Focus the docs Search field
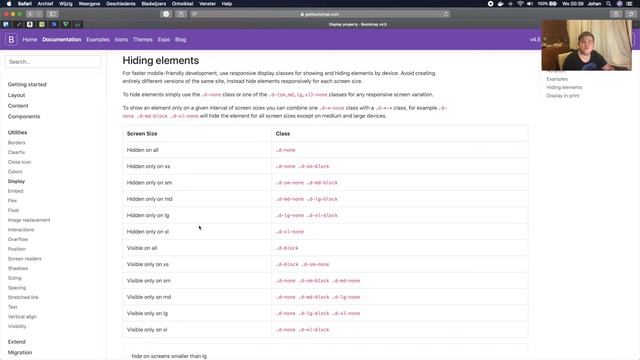640x360 pixels. (53, 62)
